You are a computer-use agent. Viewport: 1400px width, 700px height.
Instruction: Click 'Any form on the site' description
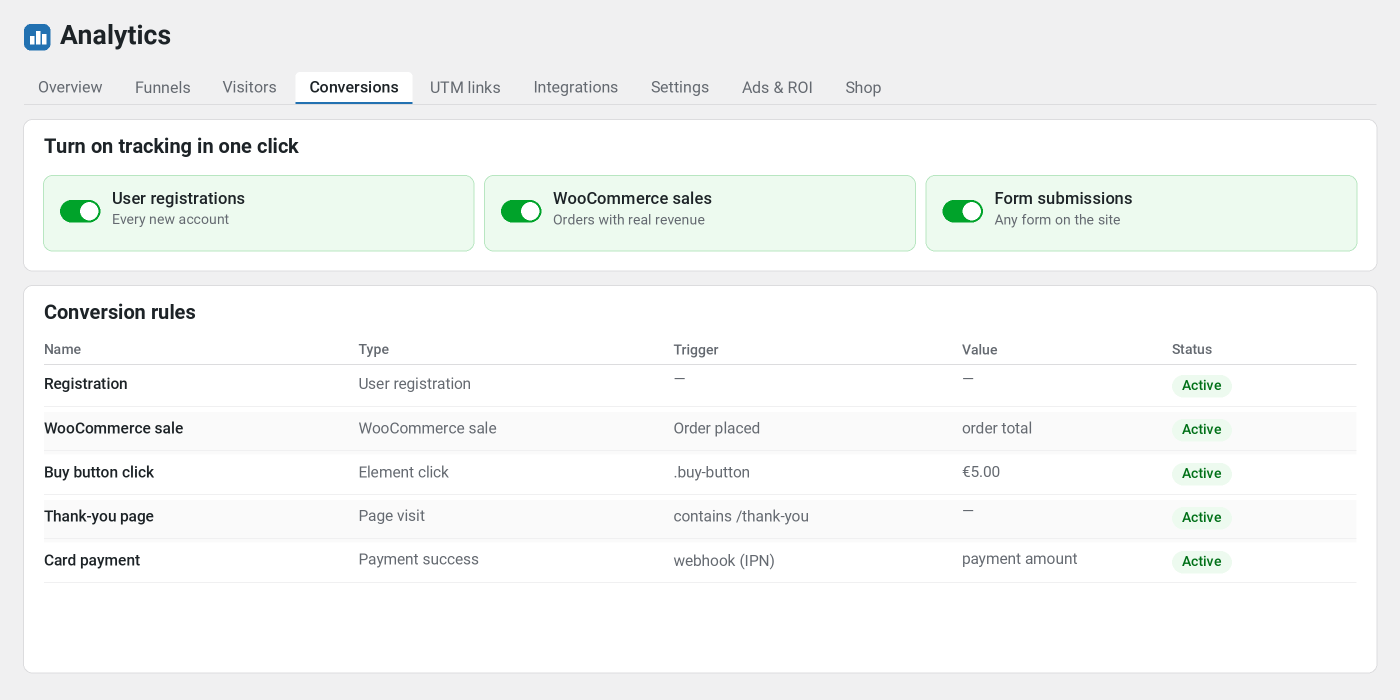point(1057,220)
